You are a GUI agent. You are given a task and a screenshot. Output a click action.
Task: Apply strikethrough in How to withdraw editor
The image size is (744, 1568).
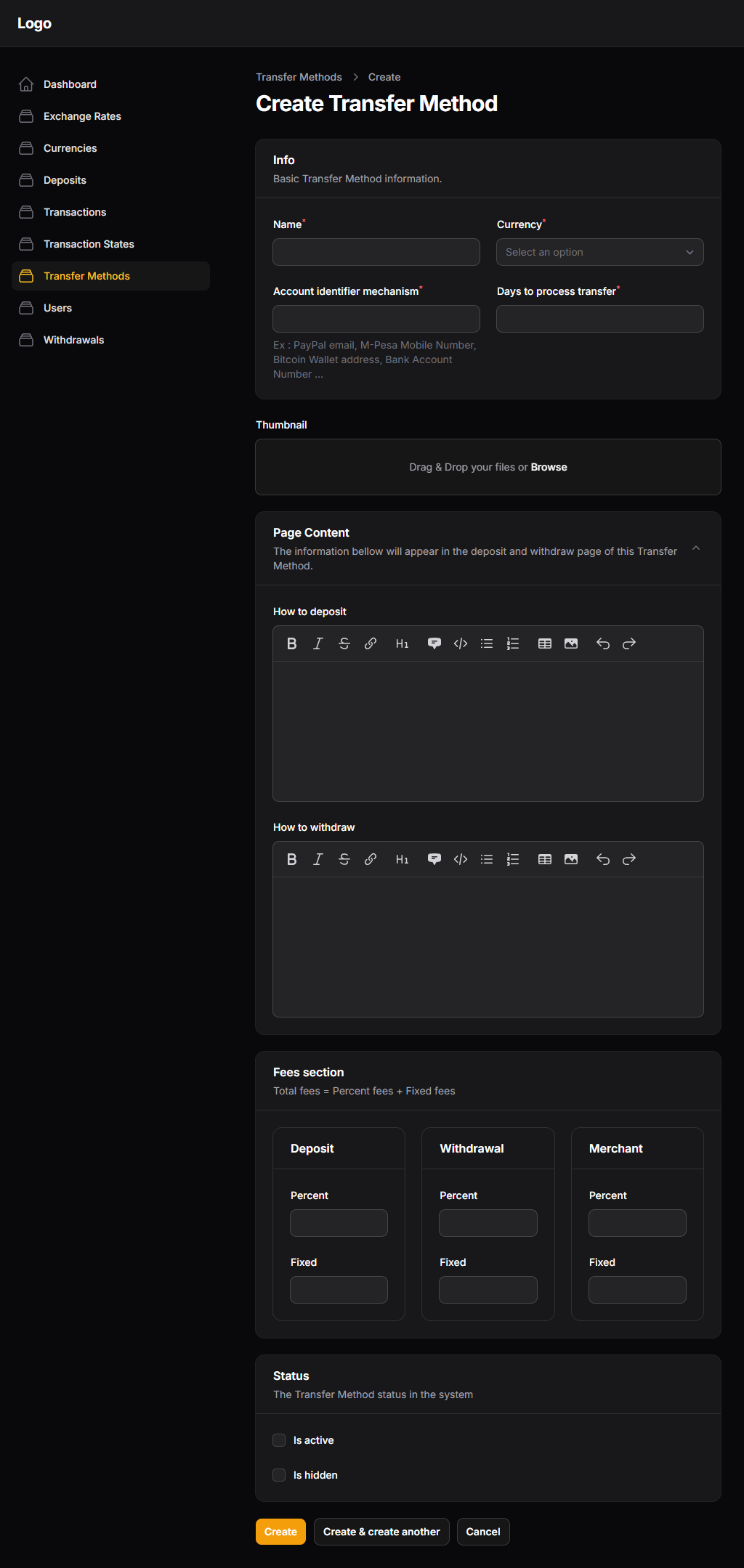(x=344, y=859)
